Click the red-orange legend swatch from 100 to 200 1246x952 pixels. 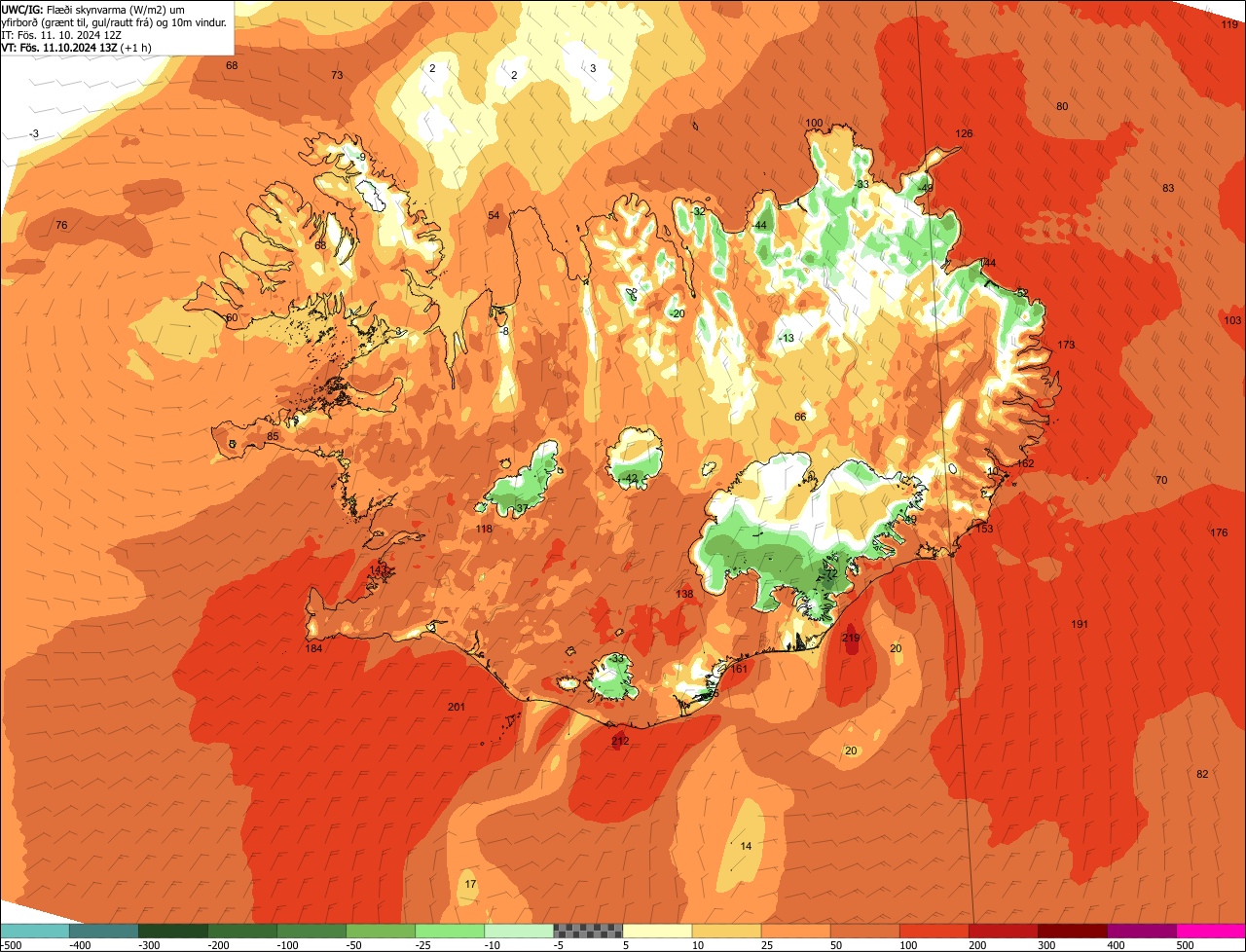click(x=934, y=931)
